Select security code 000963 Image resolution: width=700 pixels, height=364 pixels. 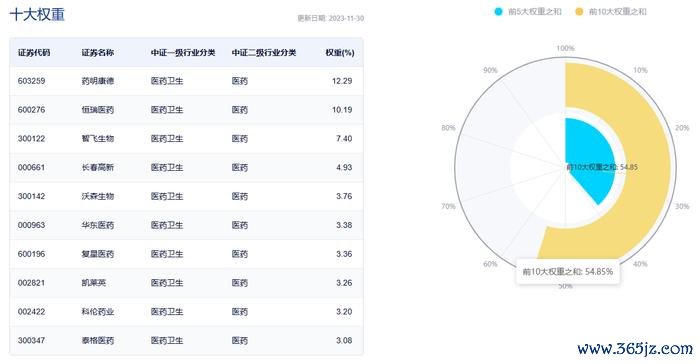point(31,225)
